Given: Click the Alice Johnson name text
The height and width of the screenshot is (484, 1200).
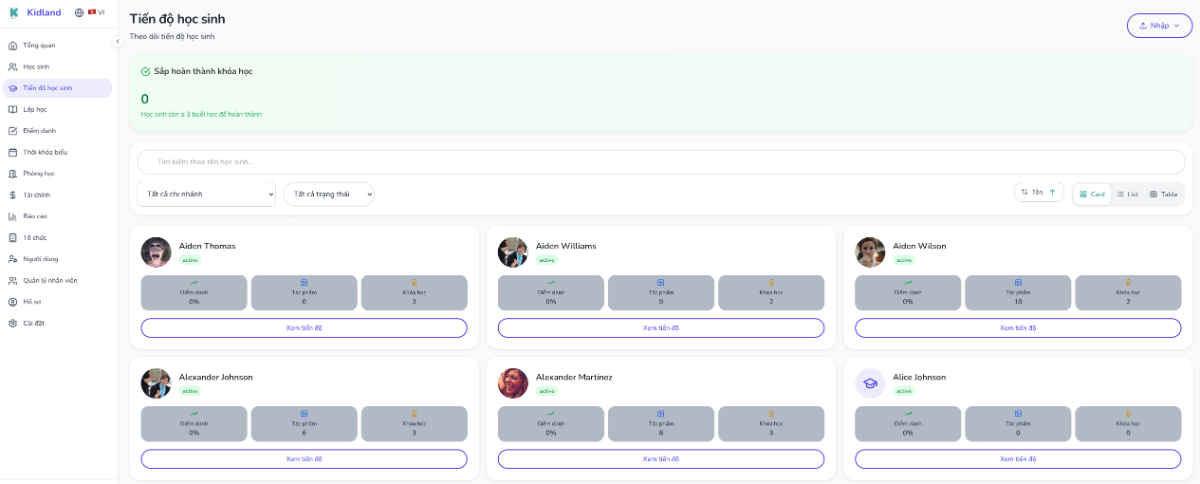Looking at the screenshot, I should click(919, 377).
